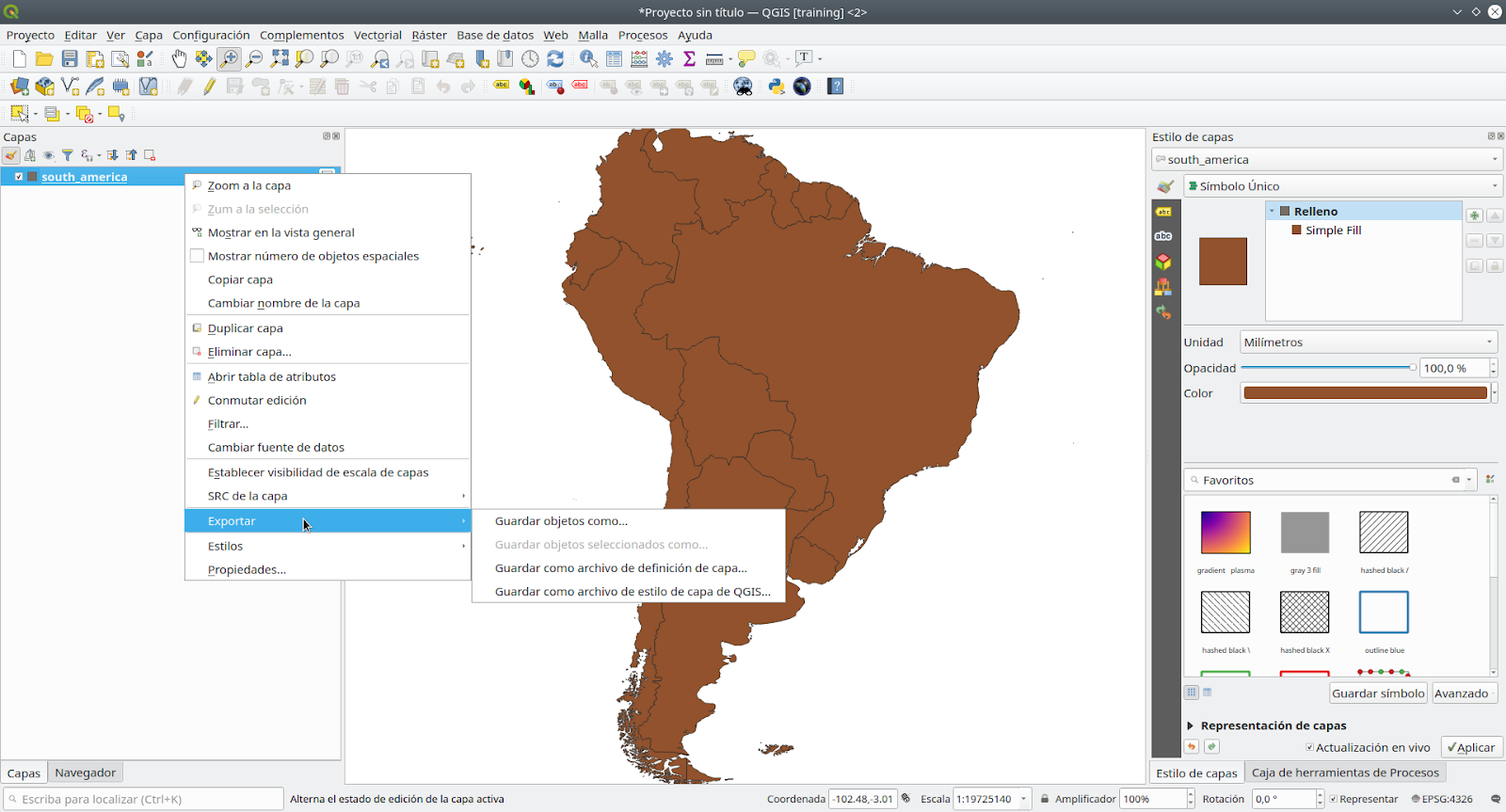Open the Milímetros unit dropdown

click(x=1369, y=342)
